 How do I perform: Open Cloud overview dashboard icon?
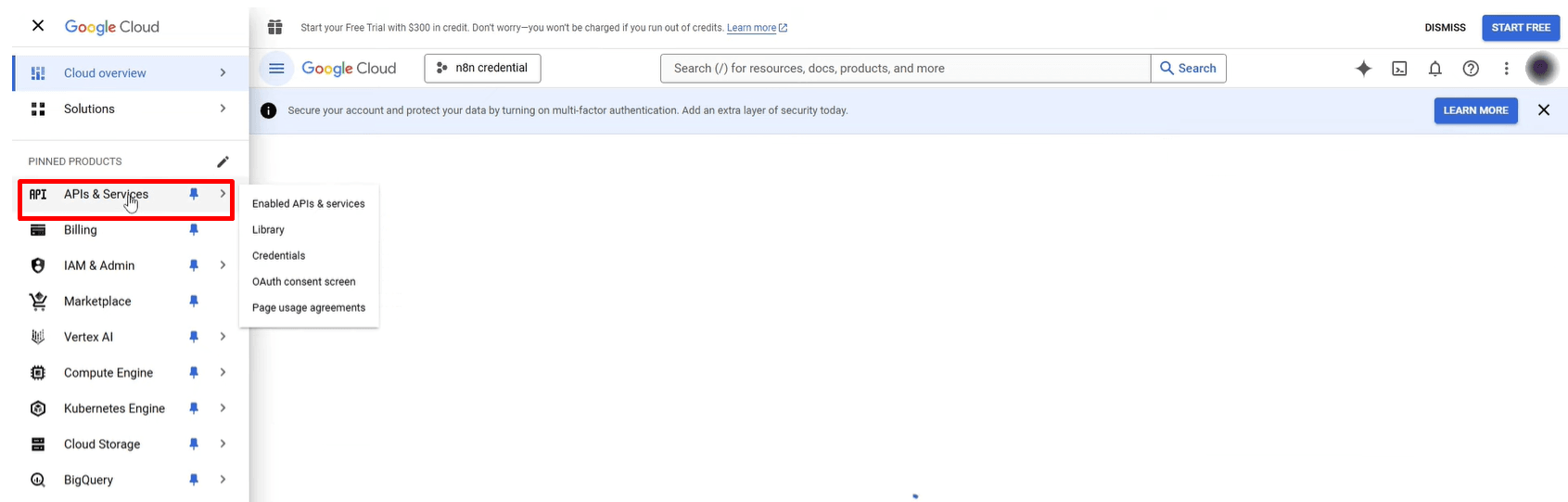coord(38,73)
